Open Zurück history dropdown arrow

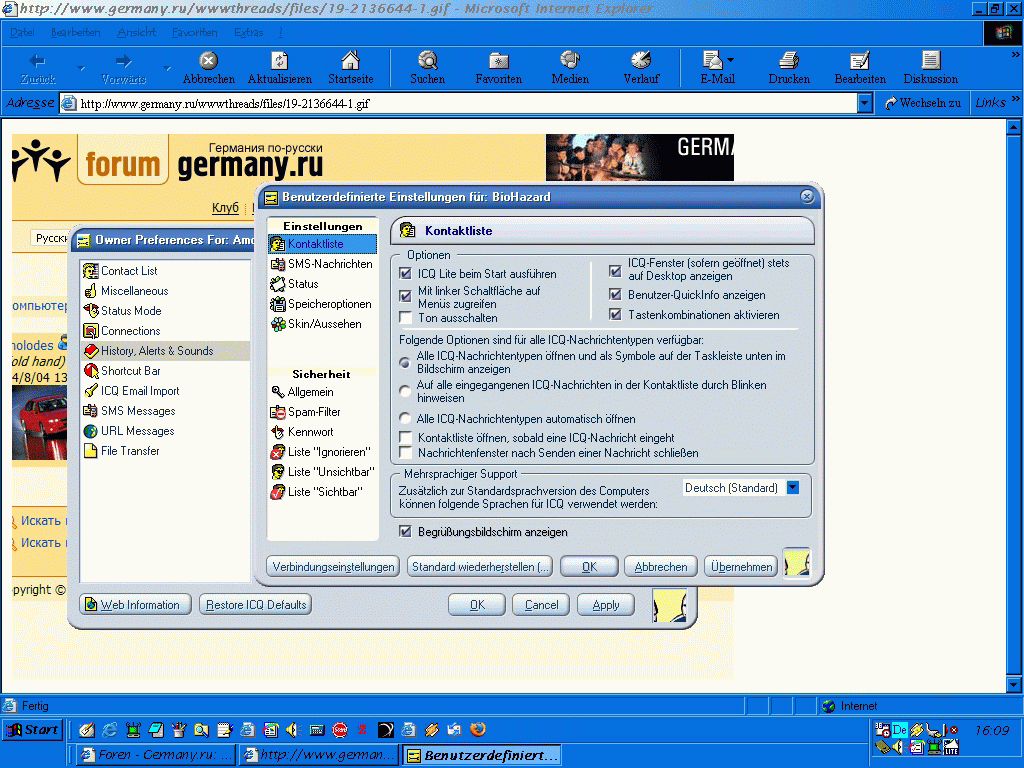point(81,68)
